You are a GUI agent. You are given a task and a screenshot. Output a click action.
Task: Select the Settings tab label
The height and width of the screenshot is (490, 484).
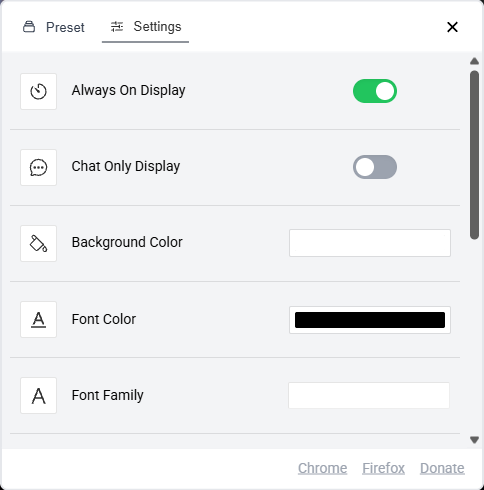point(157,26)
